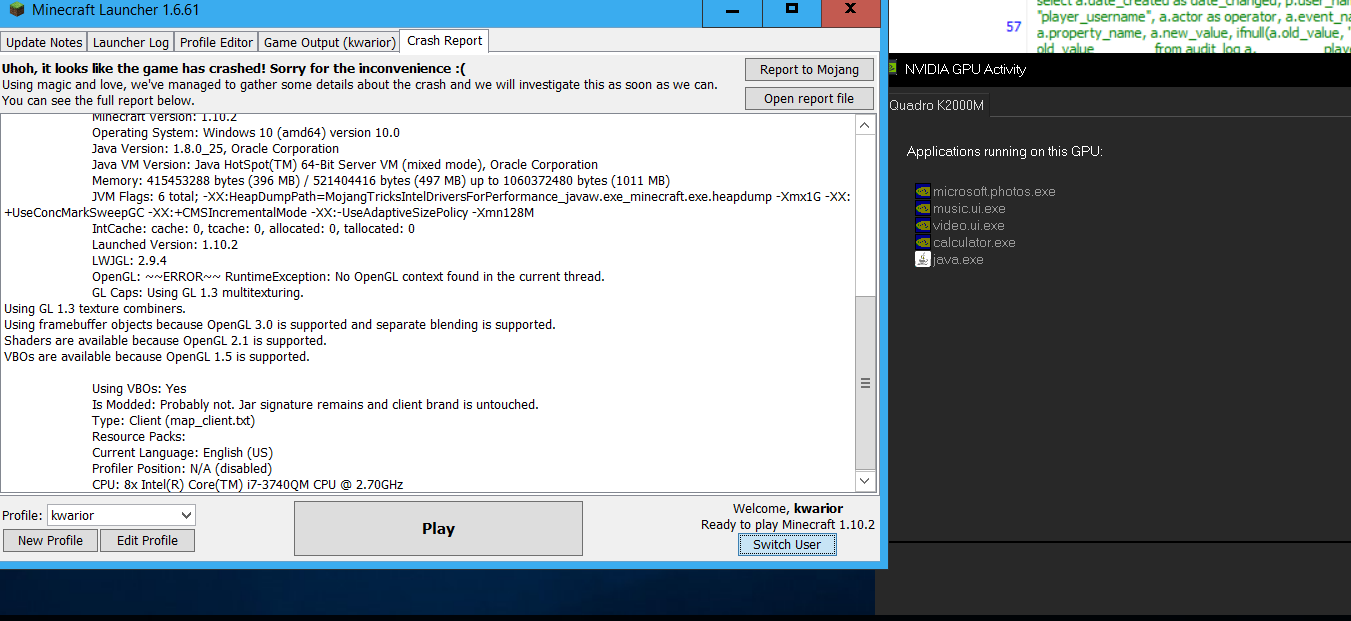
Task: Click the microsoft.photos.exe NVIDIA icon
Action: click(x=923, y=191)
